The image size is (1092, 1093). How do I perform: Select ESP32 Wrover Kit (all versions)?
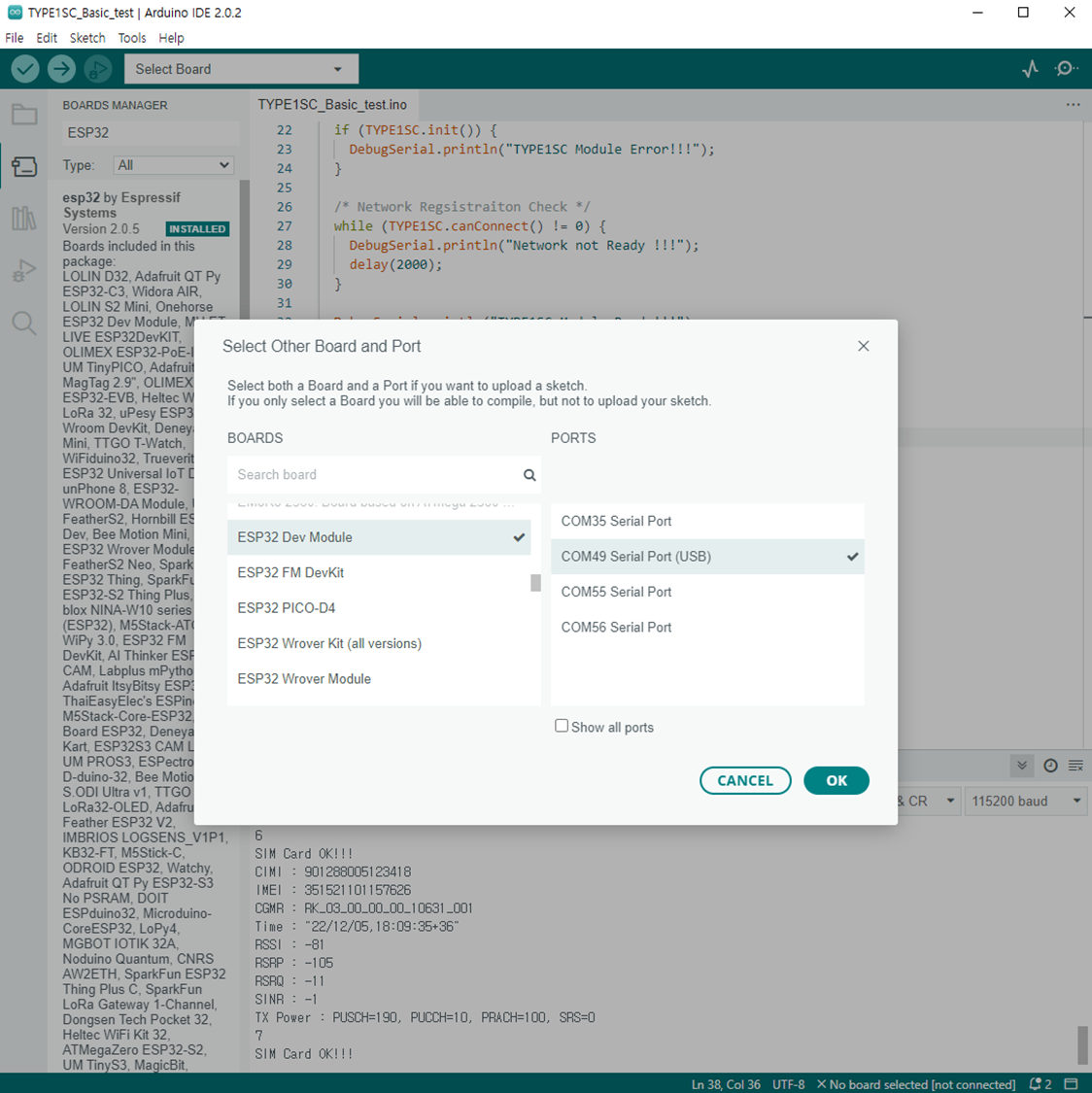click(x=378, y=643)
